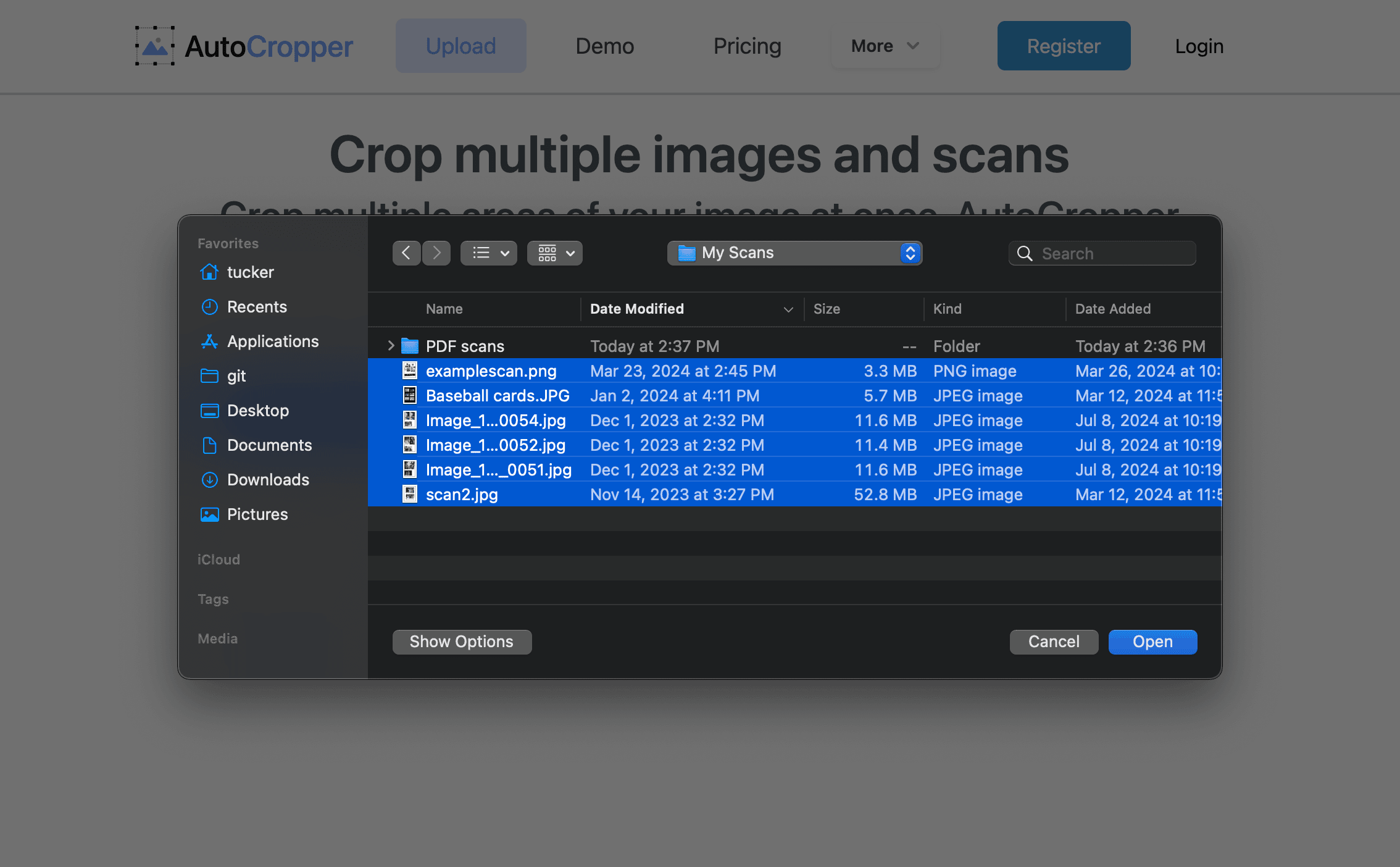Click the AutoCropper logo icon
1400x867 pixels.
pyautogui.click(x=154, y=45)
